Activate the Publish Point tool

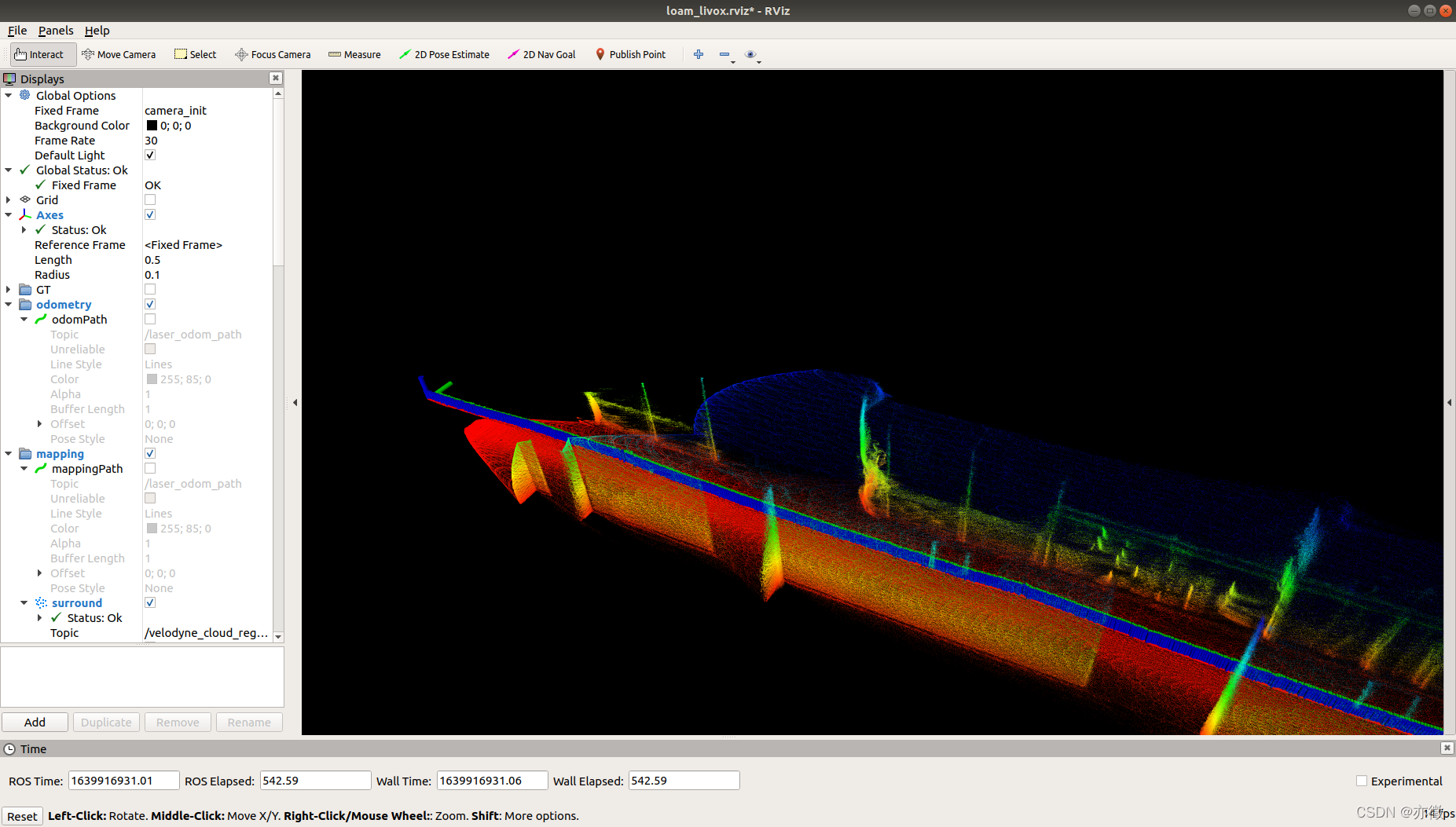pos(631,54)
